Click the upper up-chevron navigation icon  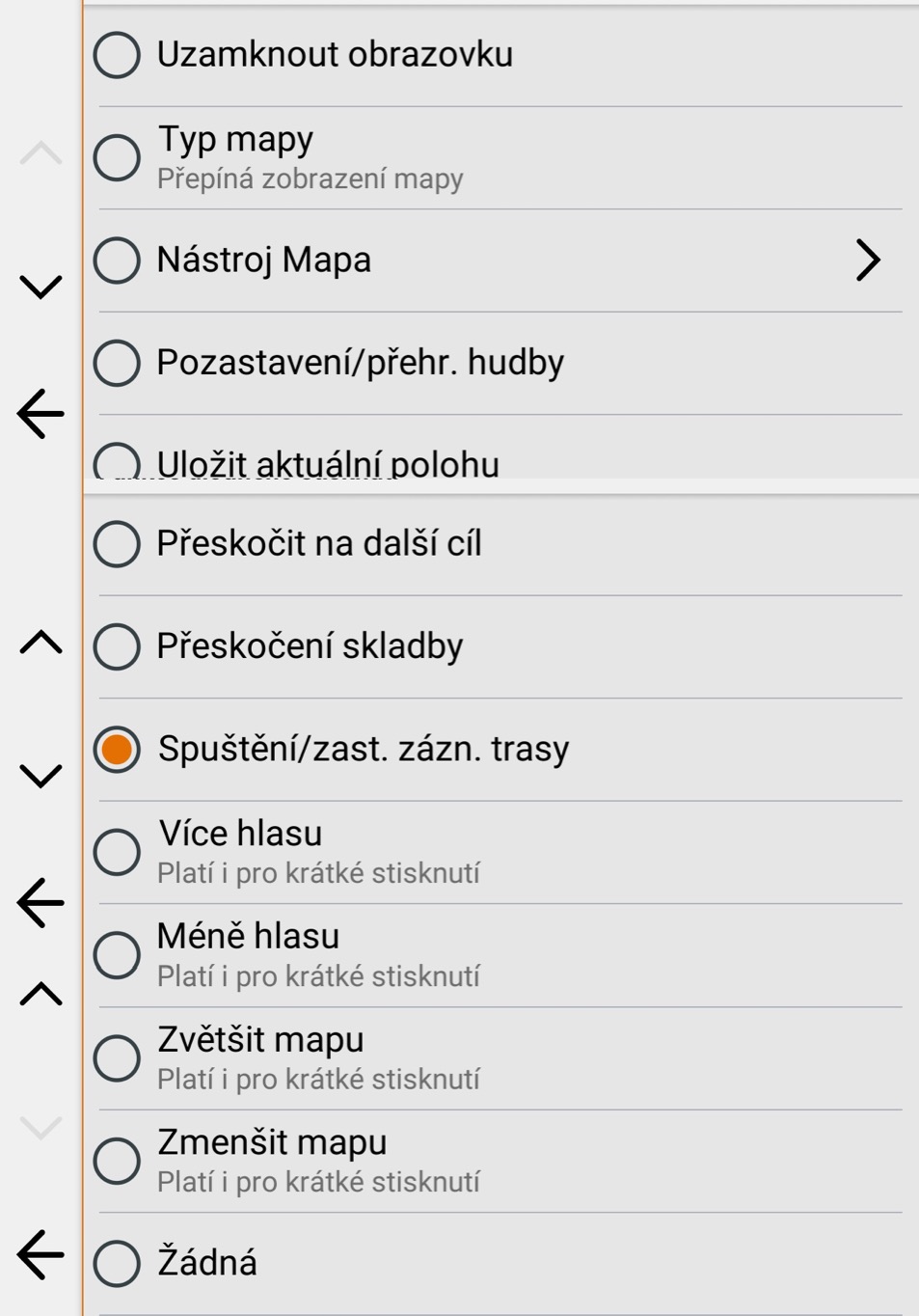tap(39, 156)
